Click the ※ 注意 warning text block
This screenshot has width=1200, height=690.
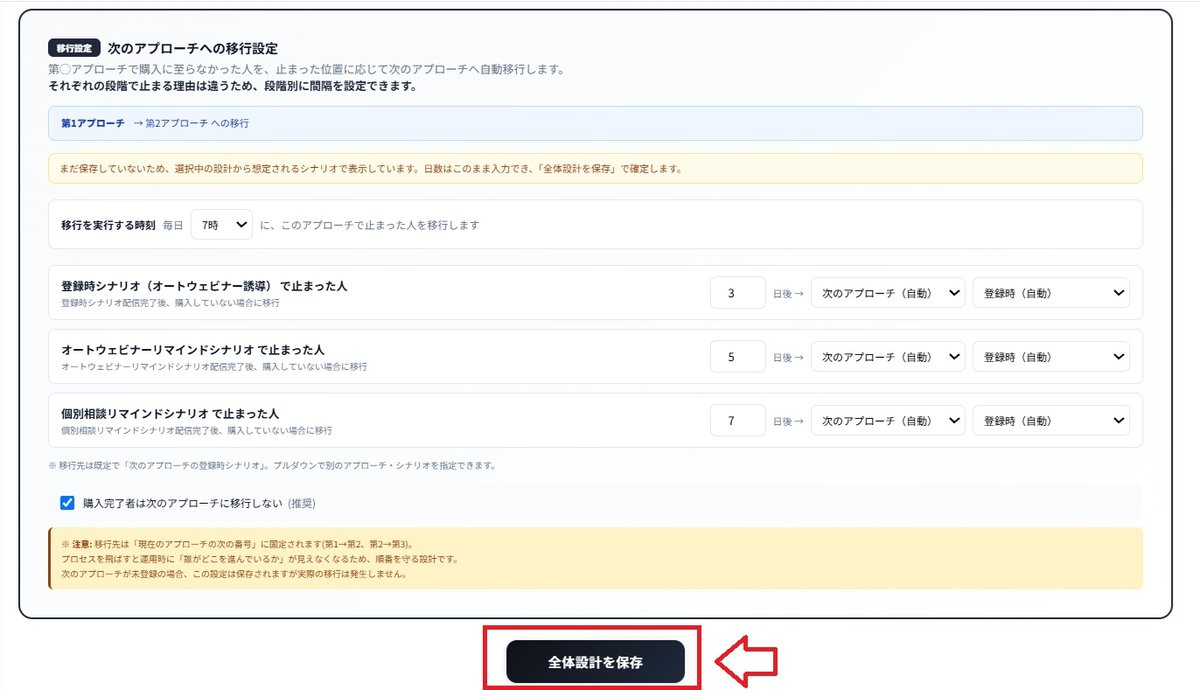coord(595,558)
